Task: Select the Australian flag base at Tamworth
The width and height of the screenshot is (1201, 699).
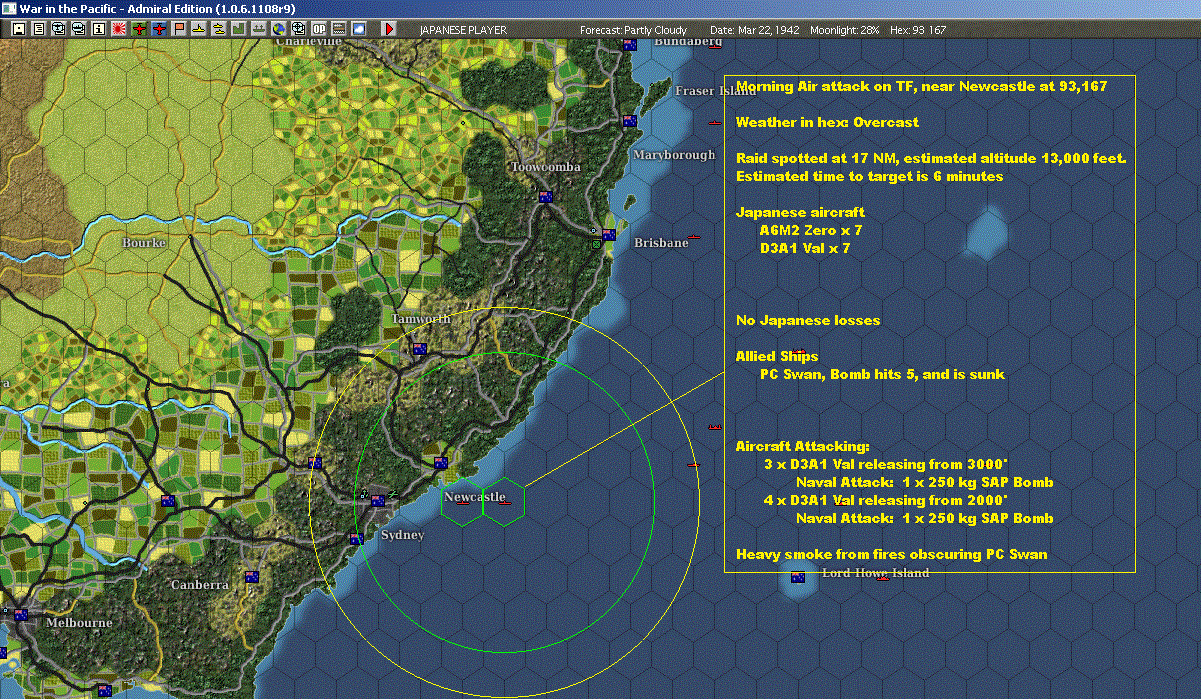Action: click(x=420, y=348)
